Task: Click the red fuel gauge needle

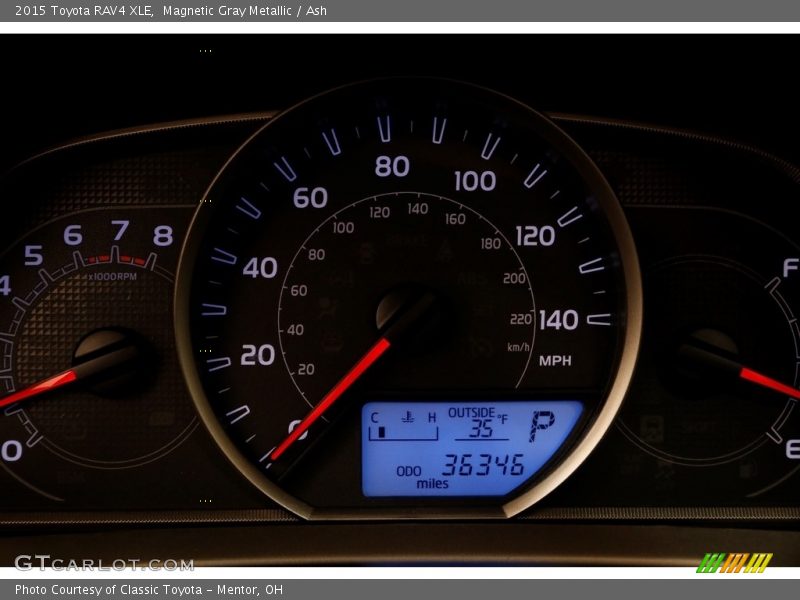Action: (x=769, y=383)
